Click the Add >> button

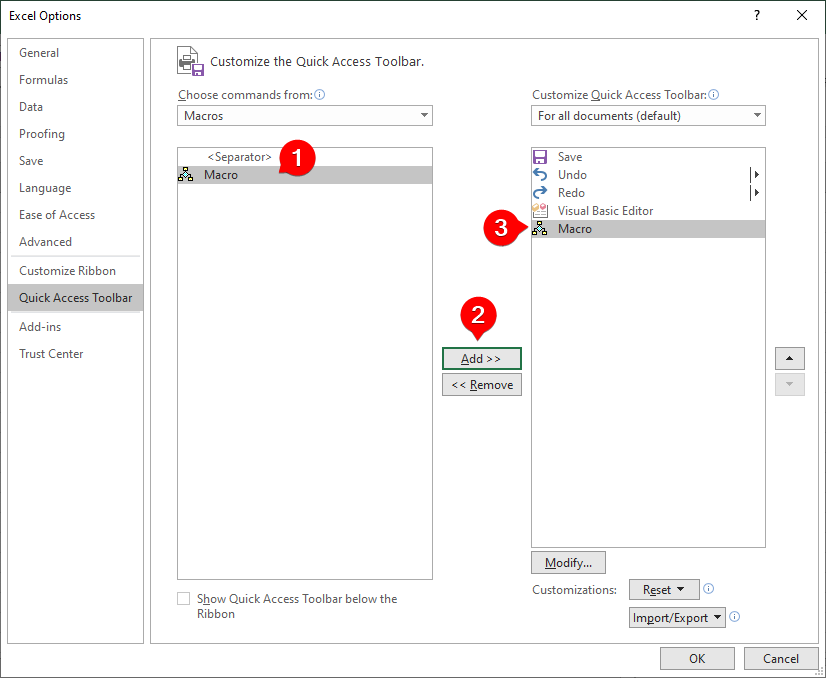click(x=481, y=359)
